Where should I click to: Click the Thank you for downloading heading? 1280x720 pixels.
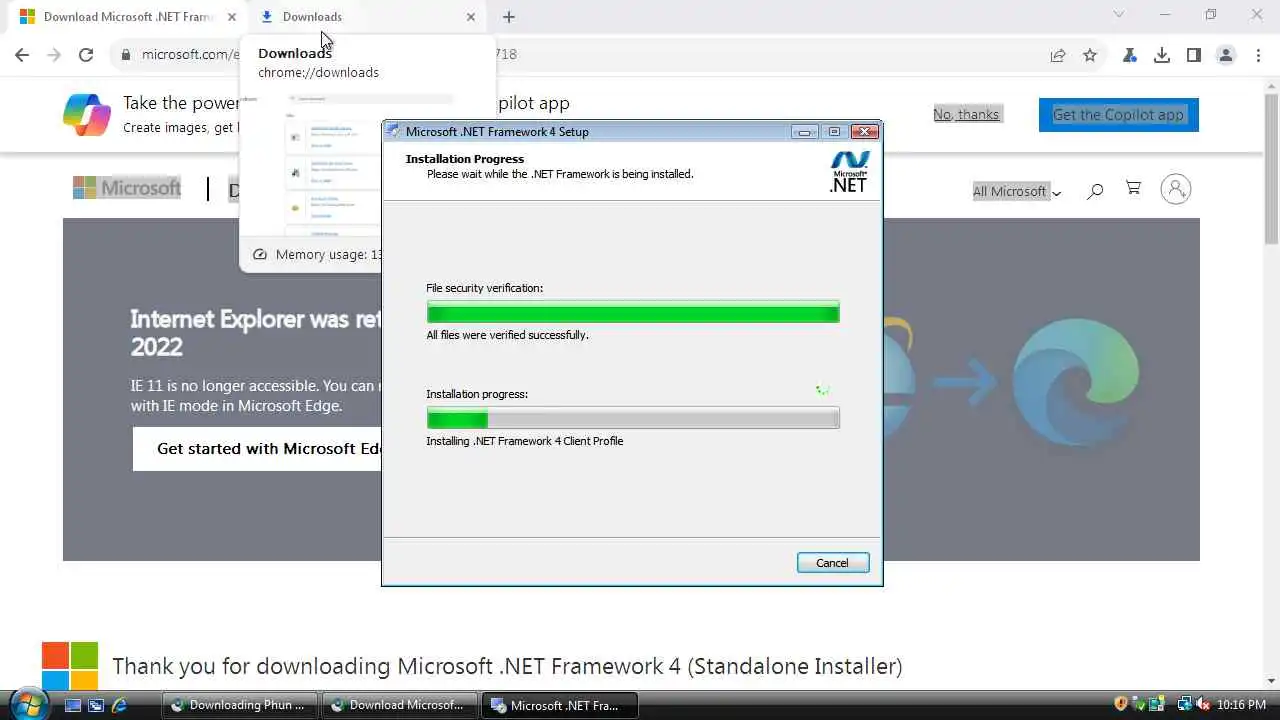coord(507,666)
